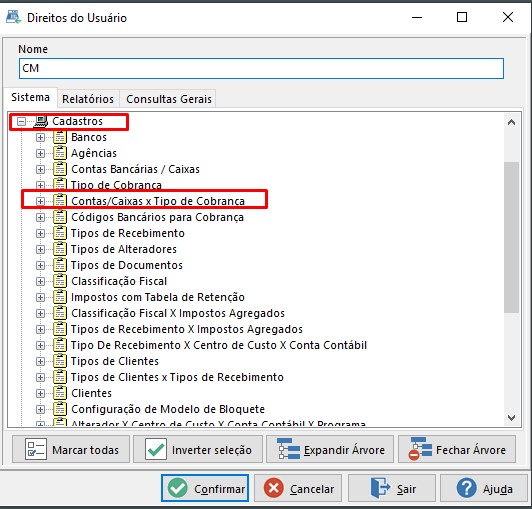
Task: Click the vertical scrollbar thumb
Action: (511, 237)
